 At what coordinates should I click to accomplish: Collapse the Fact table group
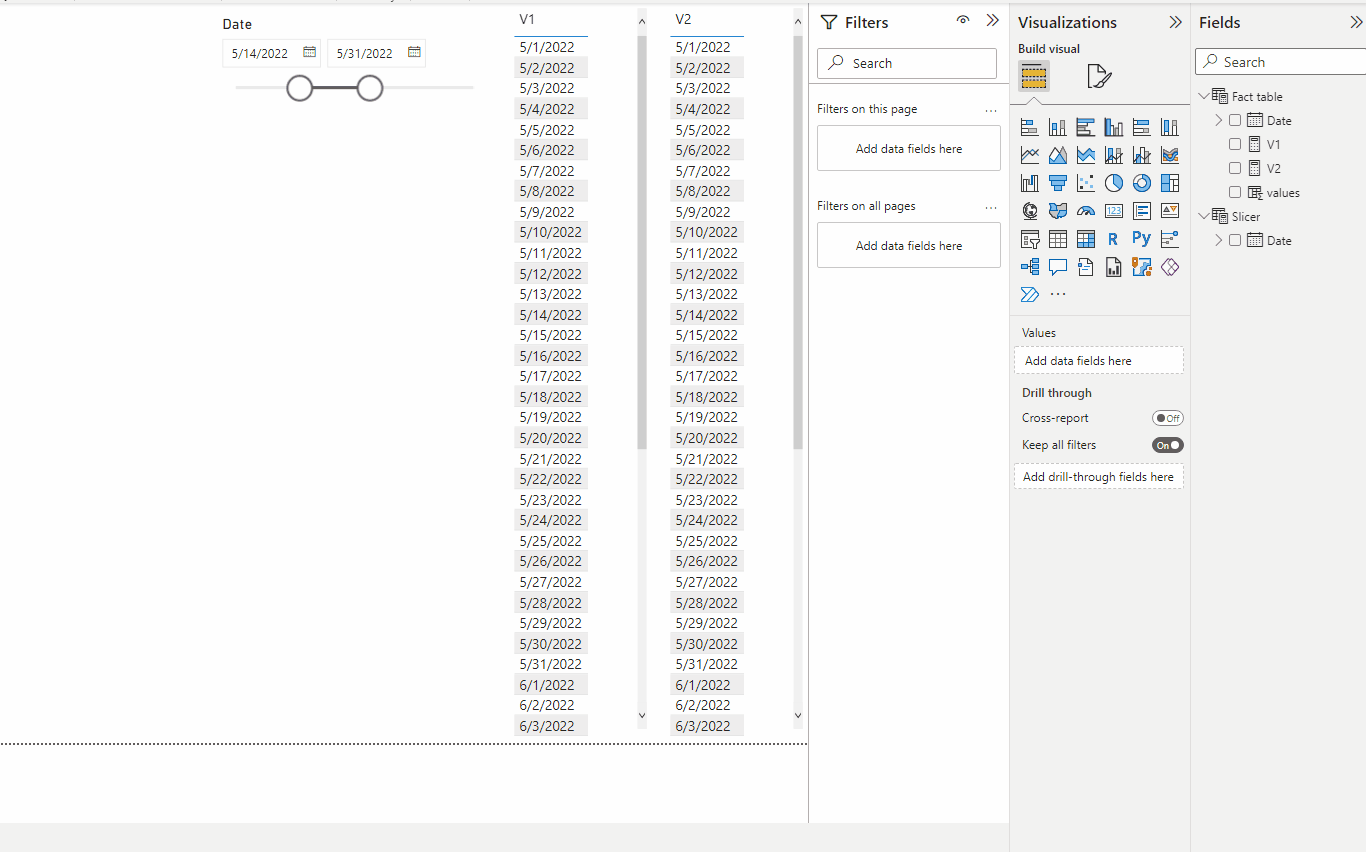tap(1203, 96)
